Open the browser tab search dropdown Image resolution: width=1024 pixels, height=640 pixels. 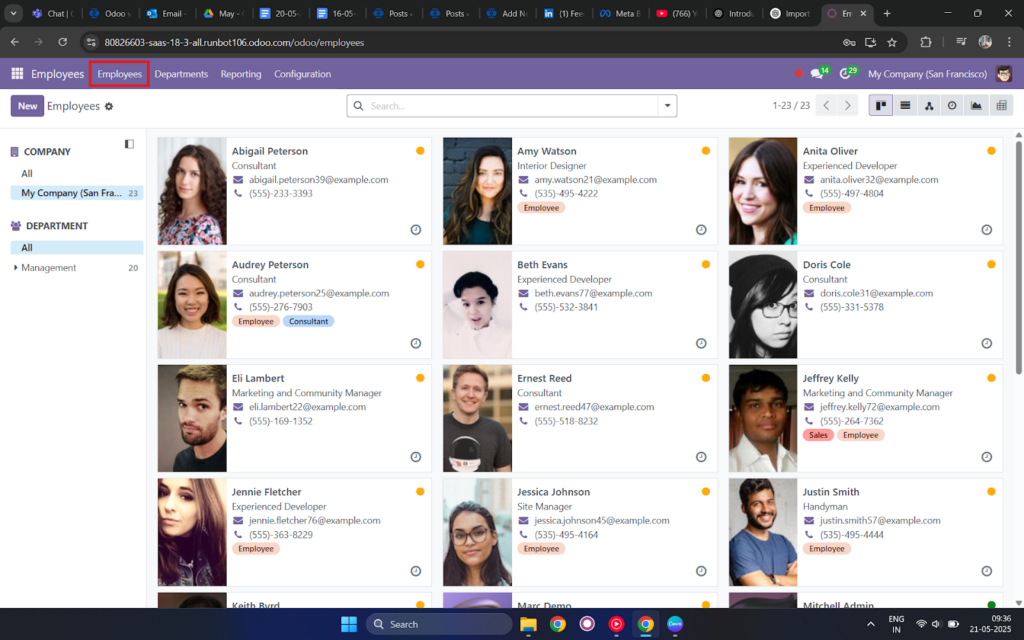13,13
